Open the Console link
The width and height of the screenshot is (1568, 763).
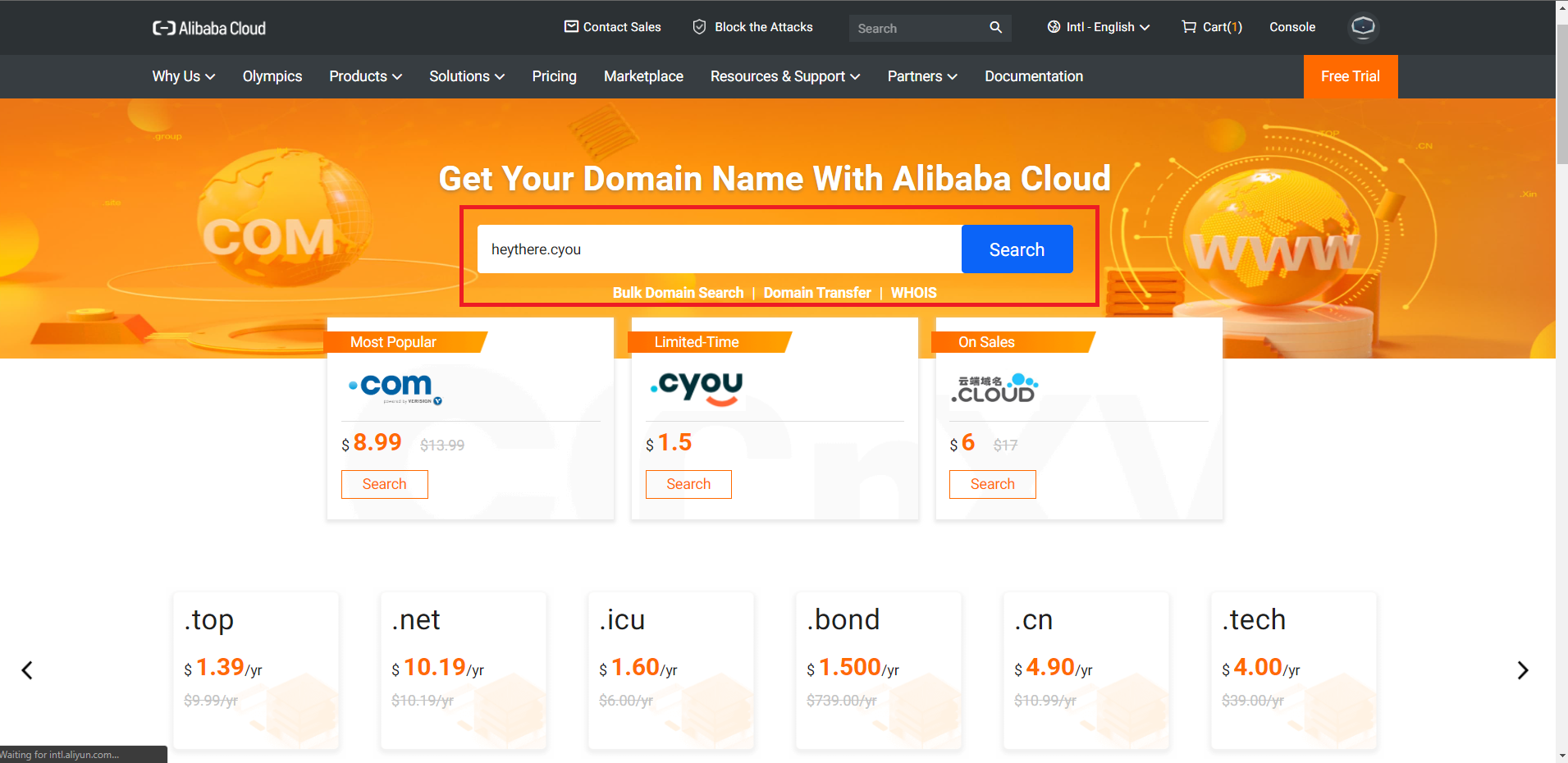tap(1292, 27)
